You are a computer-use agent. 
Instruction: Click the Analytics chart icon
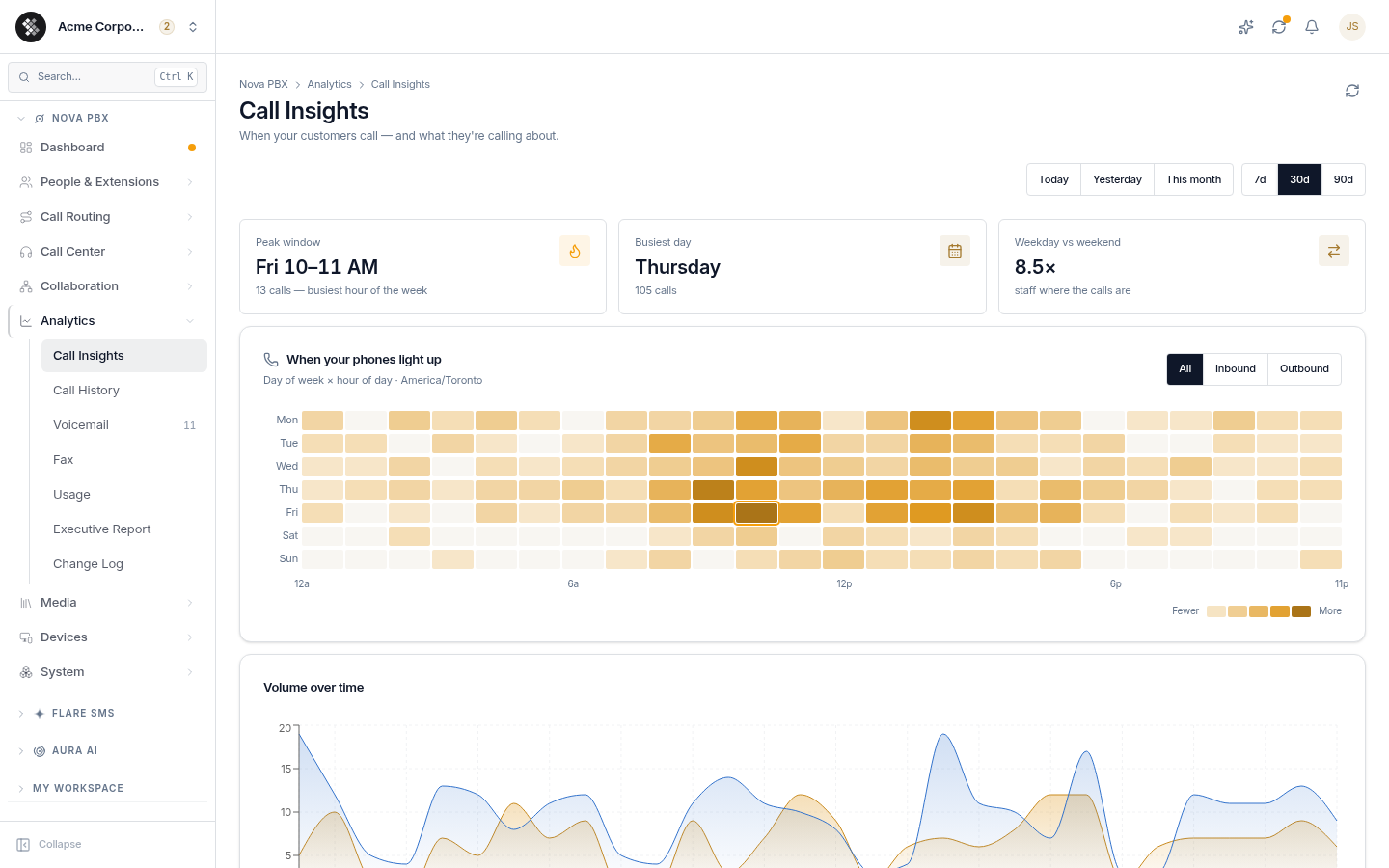coord(26,321)
